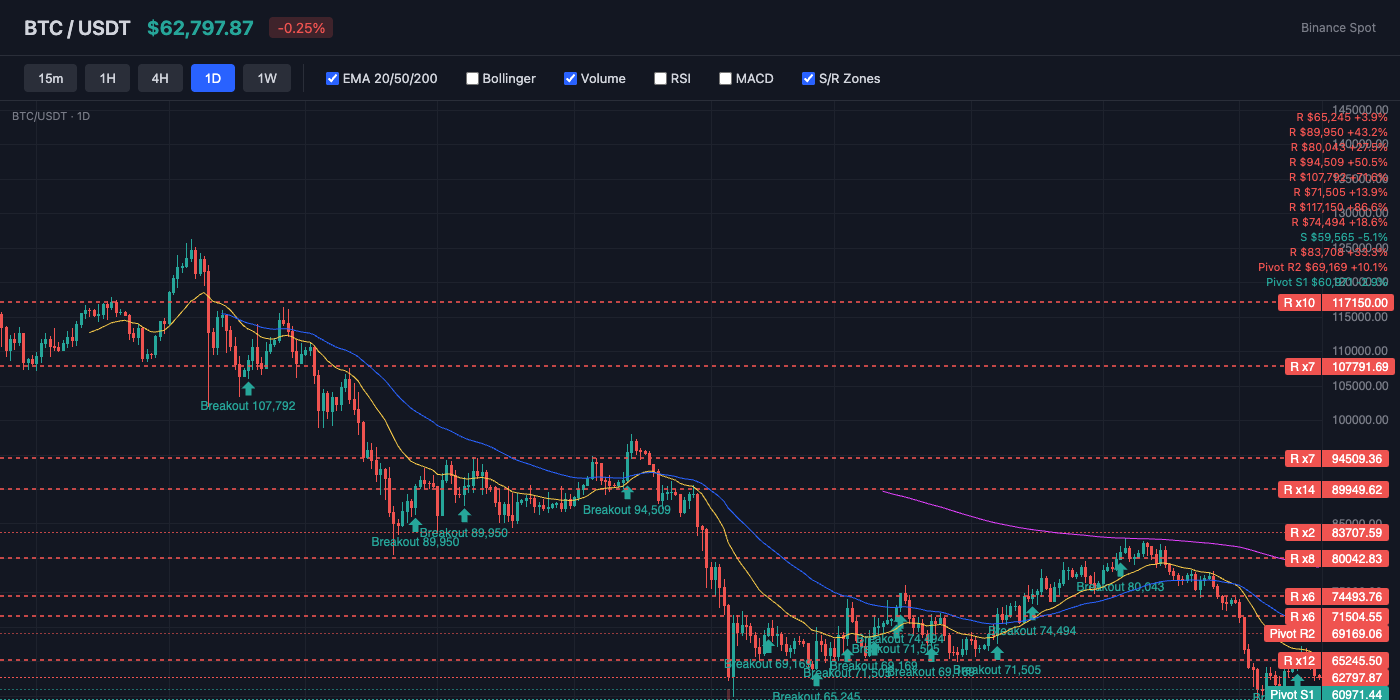1400x700 pixels.
Task: Choose the 4H timeframe
Action: [160, 78]
